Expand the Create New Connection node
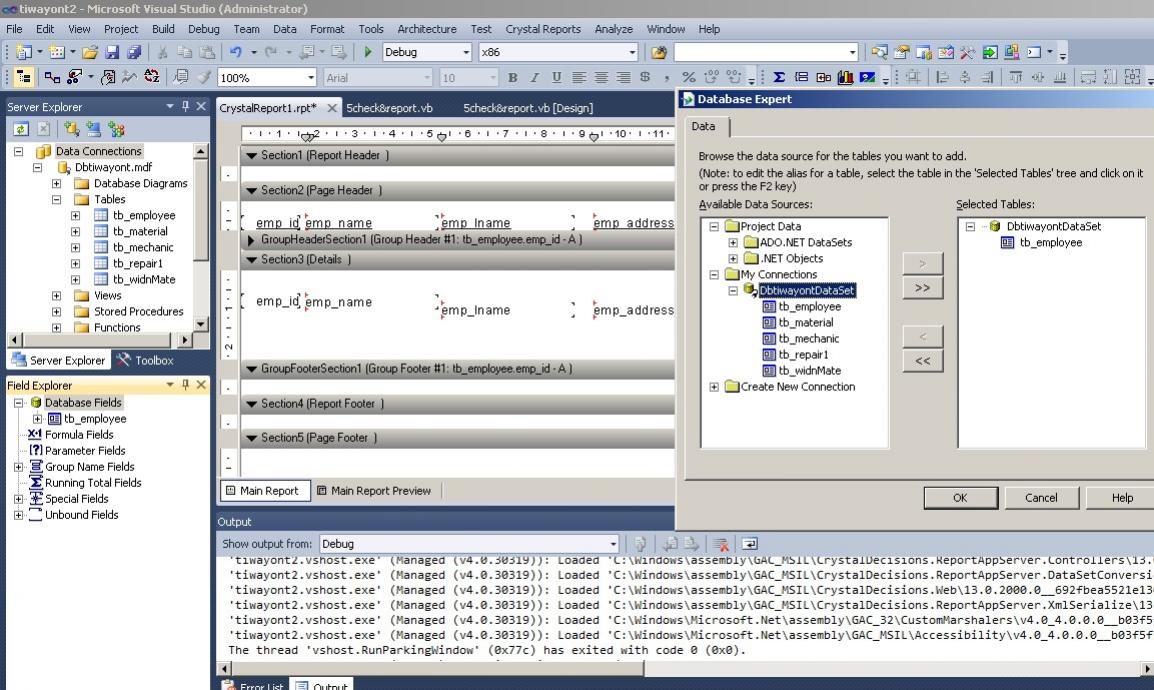The image size is (1154, 690). click(714, 387)
